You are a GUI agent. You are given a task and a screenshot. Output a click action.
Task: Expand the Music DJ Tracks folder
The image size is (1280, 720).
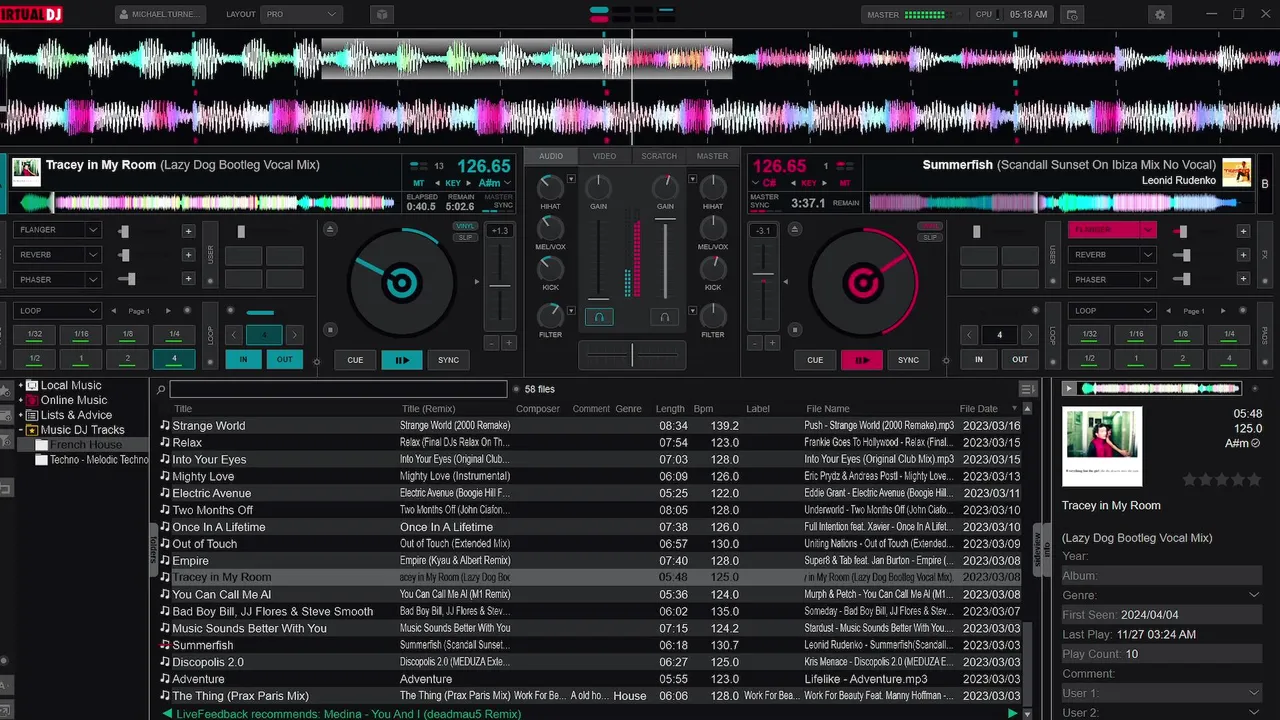point(20,430)
